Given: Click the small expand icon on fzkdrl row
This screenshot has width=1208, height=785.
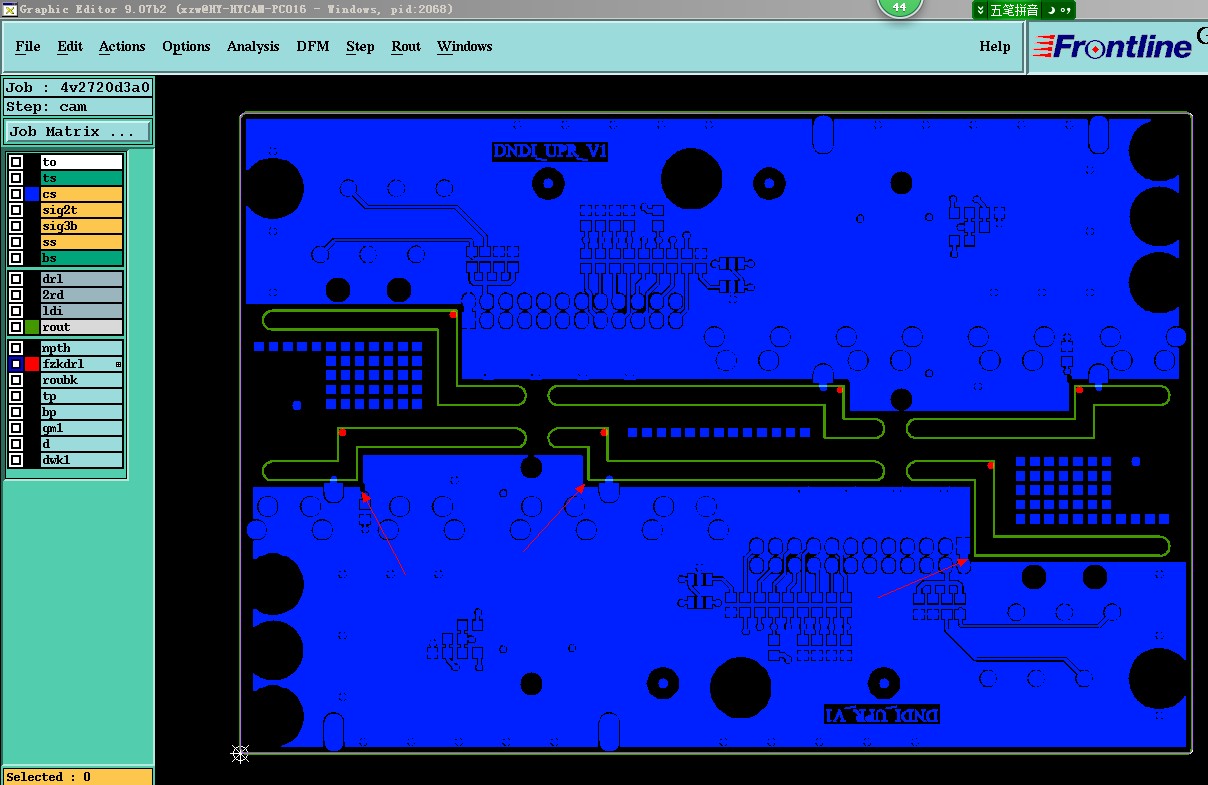Looking at the screenshot, I should 118,364.
